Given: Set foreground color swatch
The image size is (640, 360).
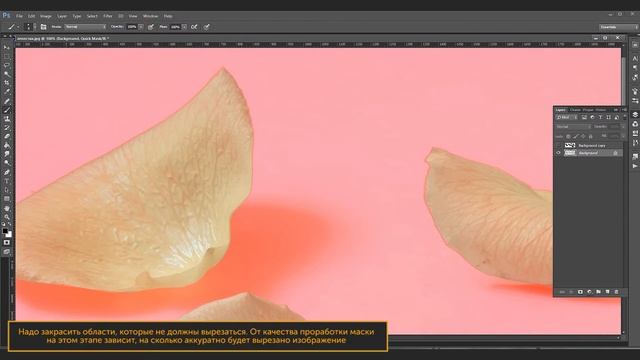Looking at the screenshot, I should pos(5,231).
